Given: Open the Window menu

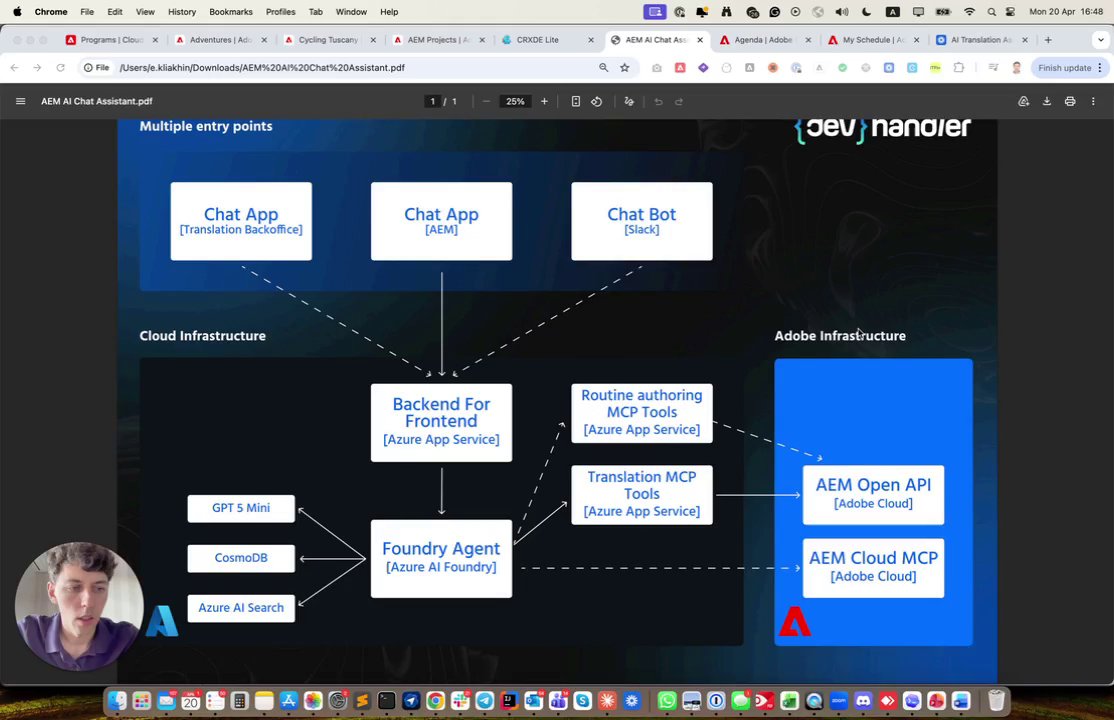Looking at the screenshot, I should click(x=351, y=11).
